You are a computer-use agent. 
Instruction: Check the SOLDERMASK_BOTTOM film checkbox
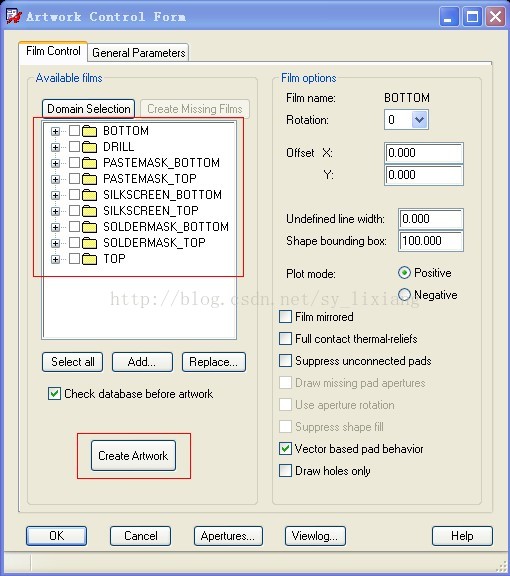[75, 227]
